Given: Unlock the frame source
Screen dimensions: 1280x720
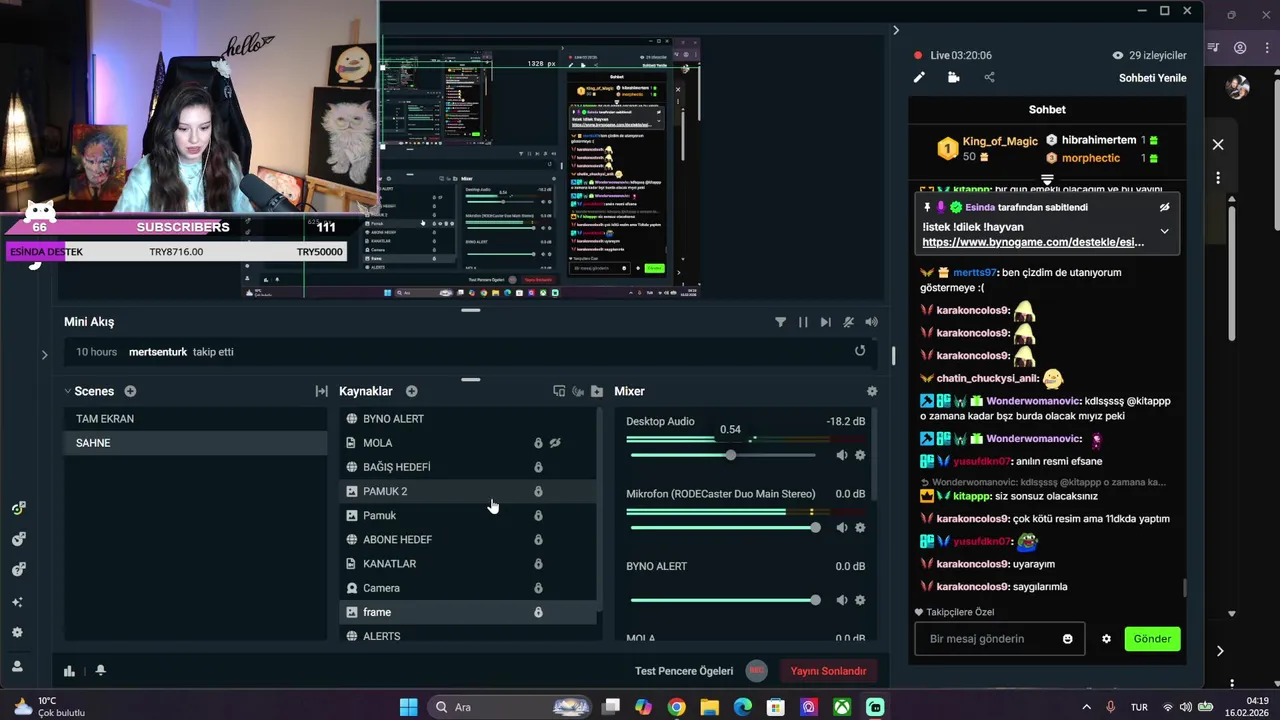Looking at the screenshot, I should 538,612.
